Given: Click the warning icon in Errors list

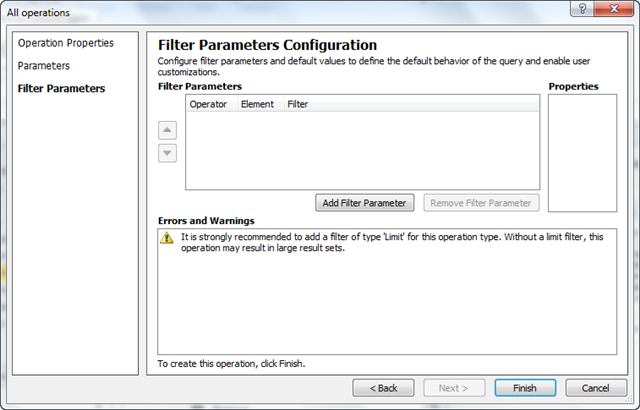Looking at the screenshot, I should (167, 238).
